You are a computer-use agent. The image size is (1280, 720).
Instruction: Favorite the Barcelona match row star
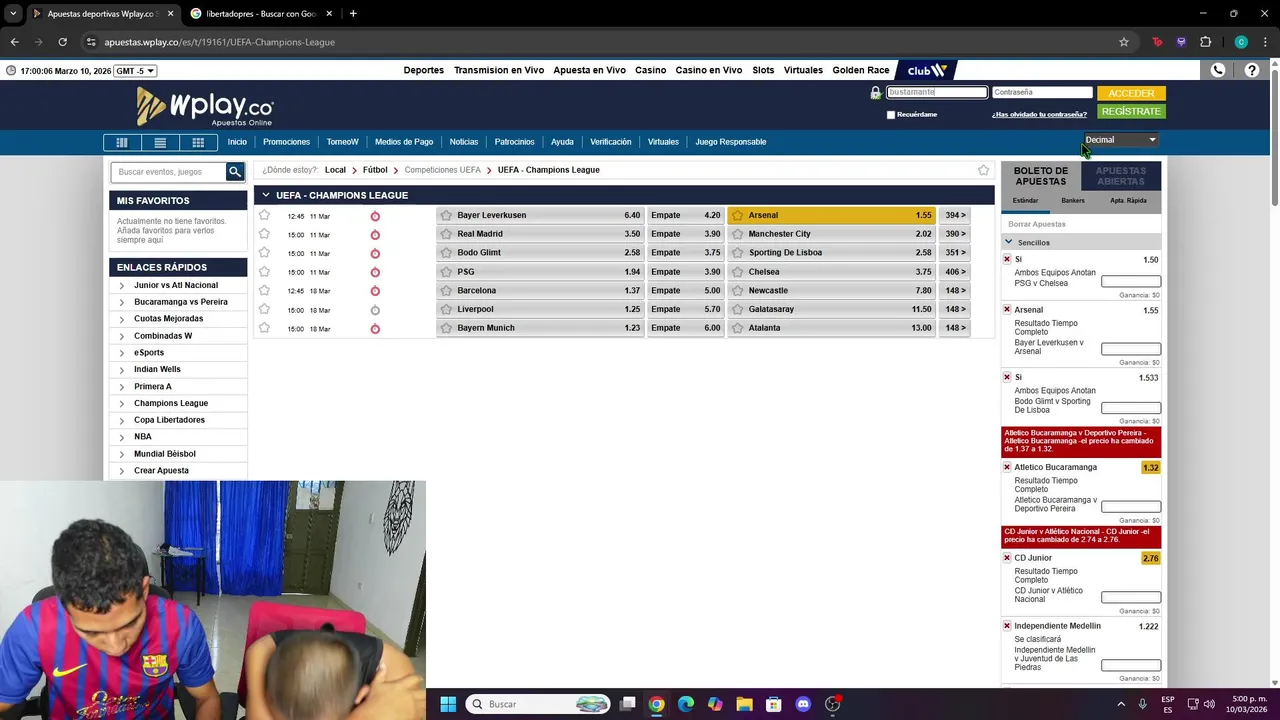pyautogui.click(x=264, y=291)
